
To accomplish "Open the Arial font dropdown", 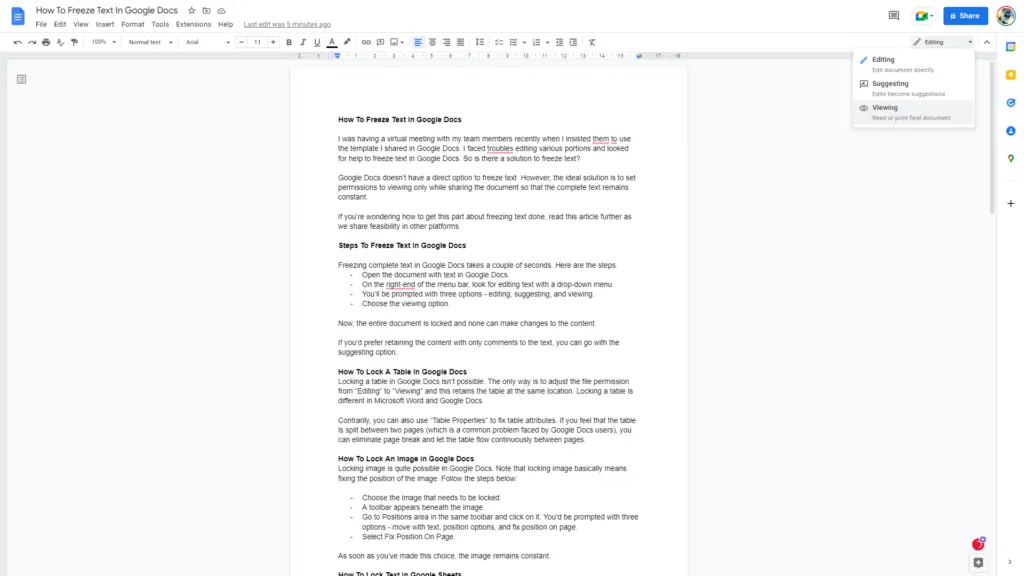I will (208, 42).
